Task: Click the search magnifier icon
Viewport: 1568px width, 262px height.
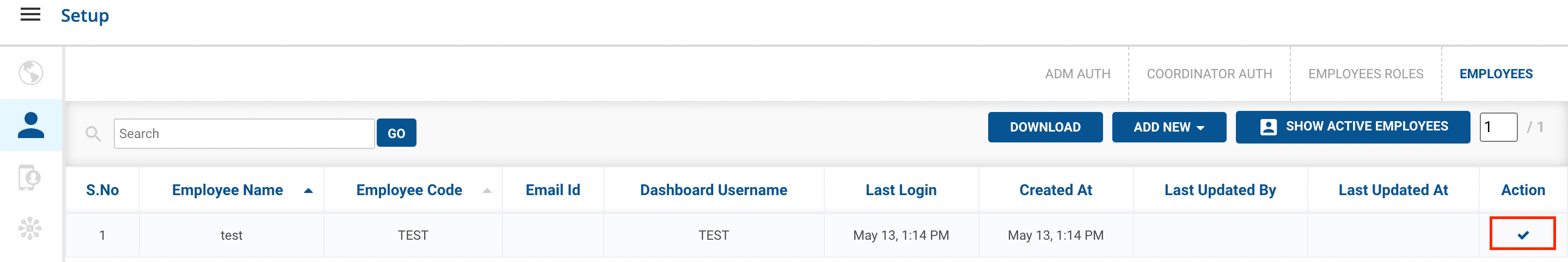Action: click(93, 134)
